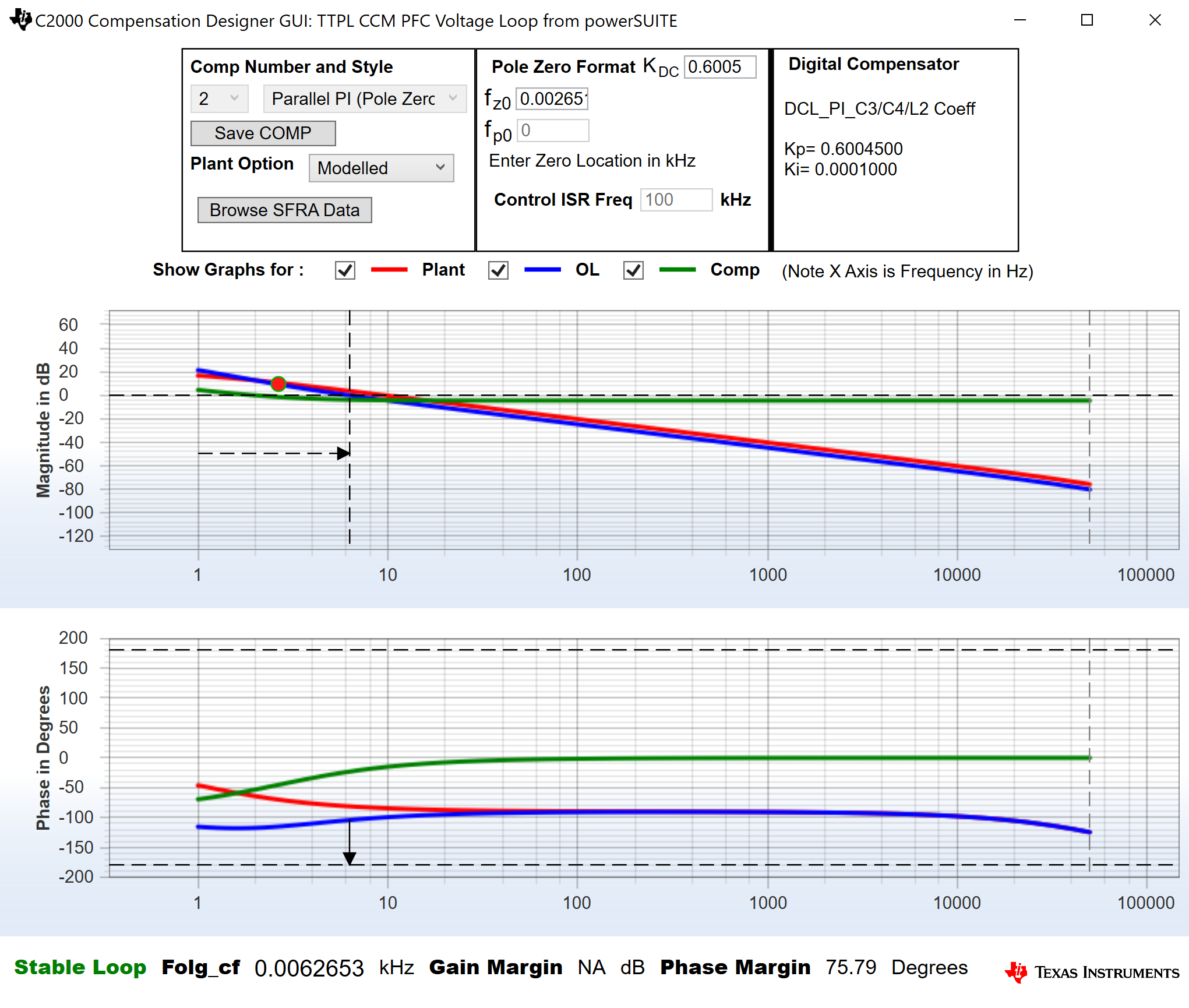Click the KDC value input field
Screen dimensions: 1189x1008
pos(720,67)
